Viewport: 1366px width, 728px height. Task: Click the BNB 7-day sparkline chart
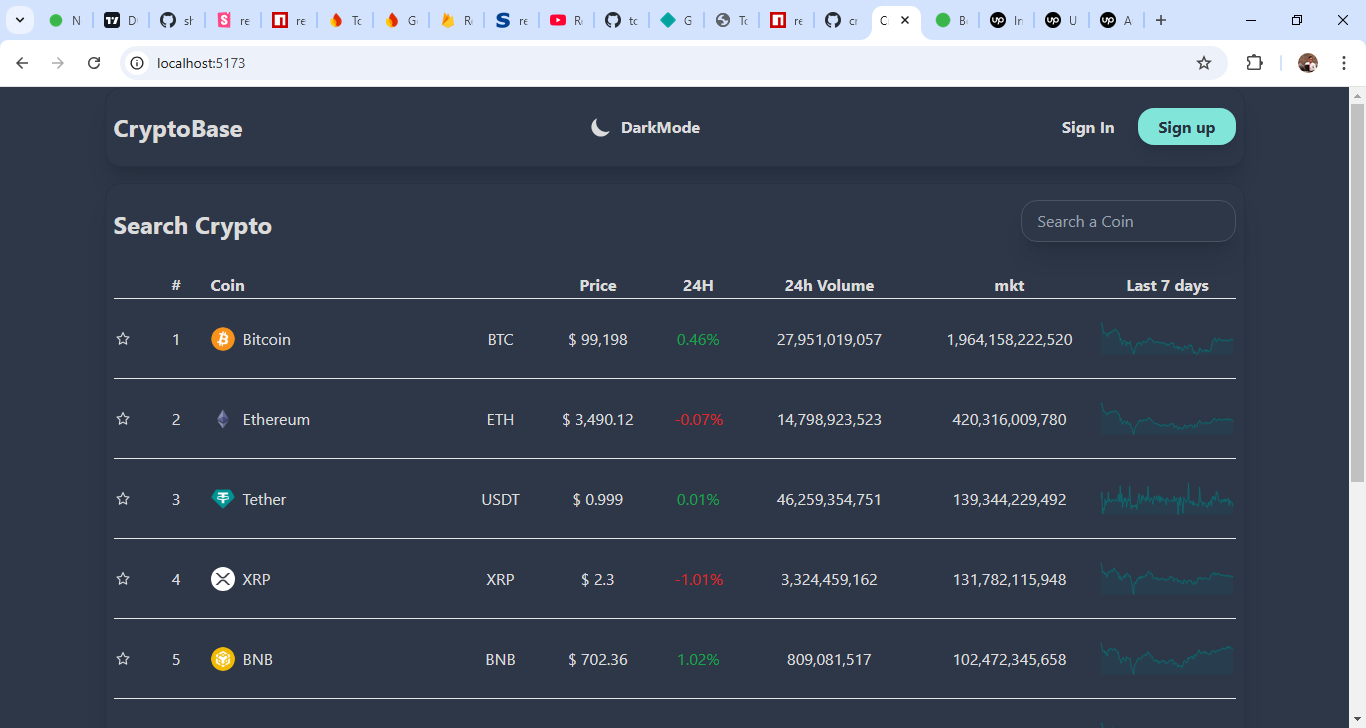1167,659
